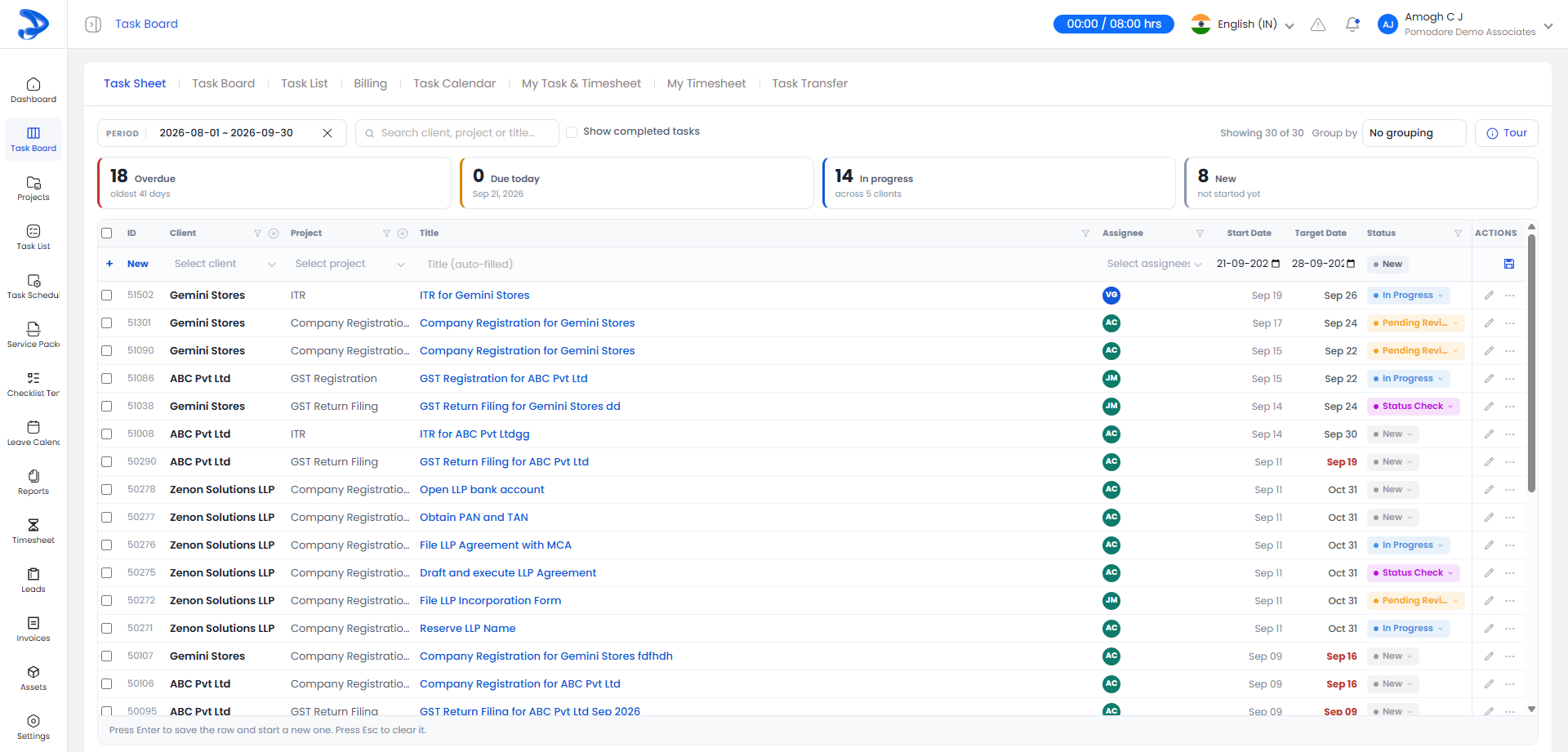Screen dimensions: 1568x752
Task: Filter by Client column funnel icon
Action: 257,234
